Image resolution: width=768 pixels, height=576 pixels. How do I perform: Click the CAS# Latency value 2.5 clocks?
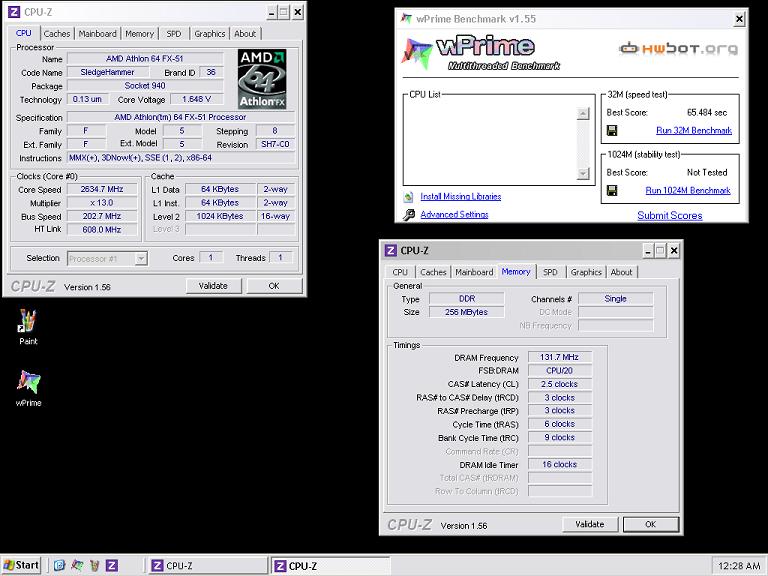pyautogui.click(x=560, y=384)
